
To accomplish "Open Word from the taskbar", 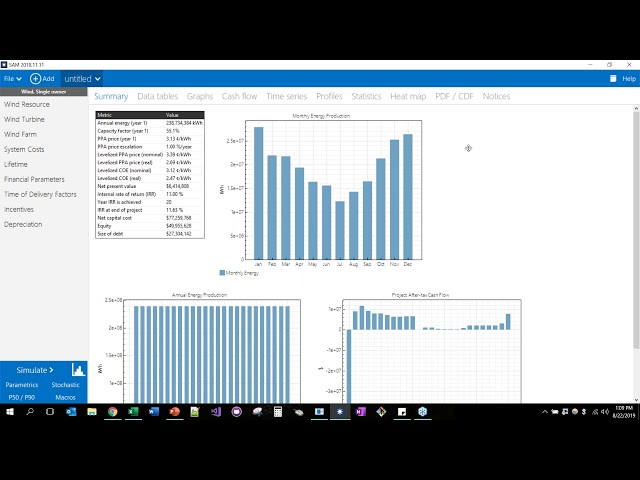I will pos(153,412).
